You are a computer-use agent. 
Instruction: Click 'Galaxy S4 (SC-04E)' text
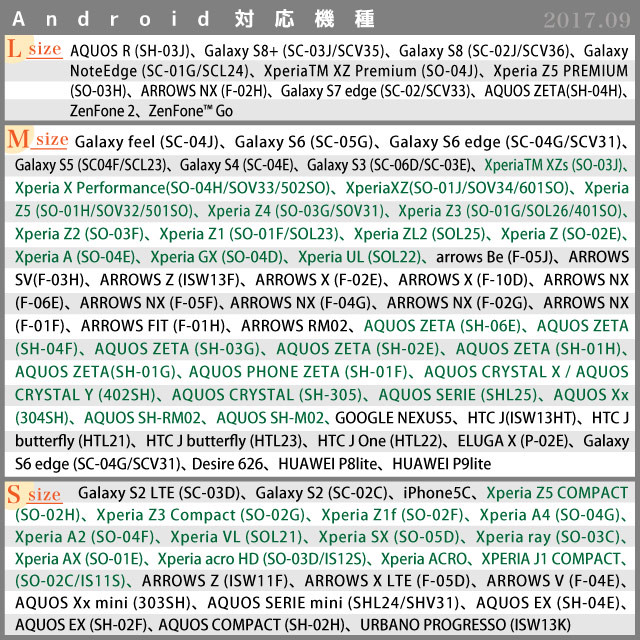[237, 165]
